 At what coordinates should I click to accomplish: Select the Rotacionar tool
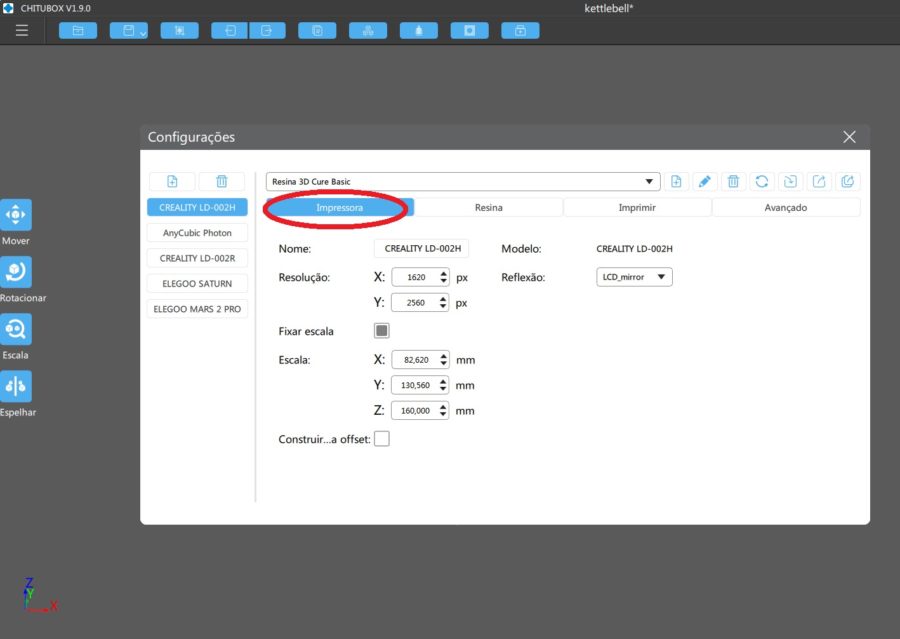(16, 272)
